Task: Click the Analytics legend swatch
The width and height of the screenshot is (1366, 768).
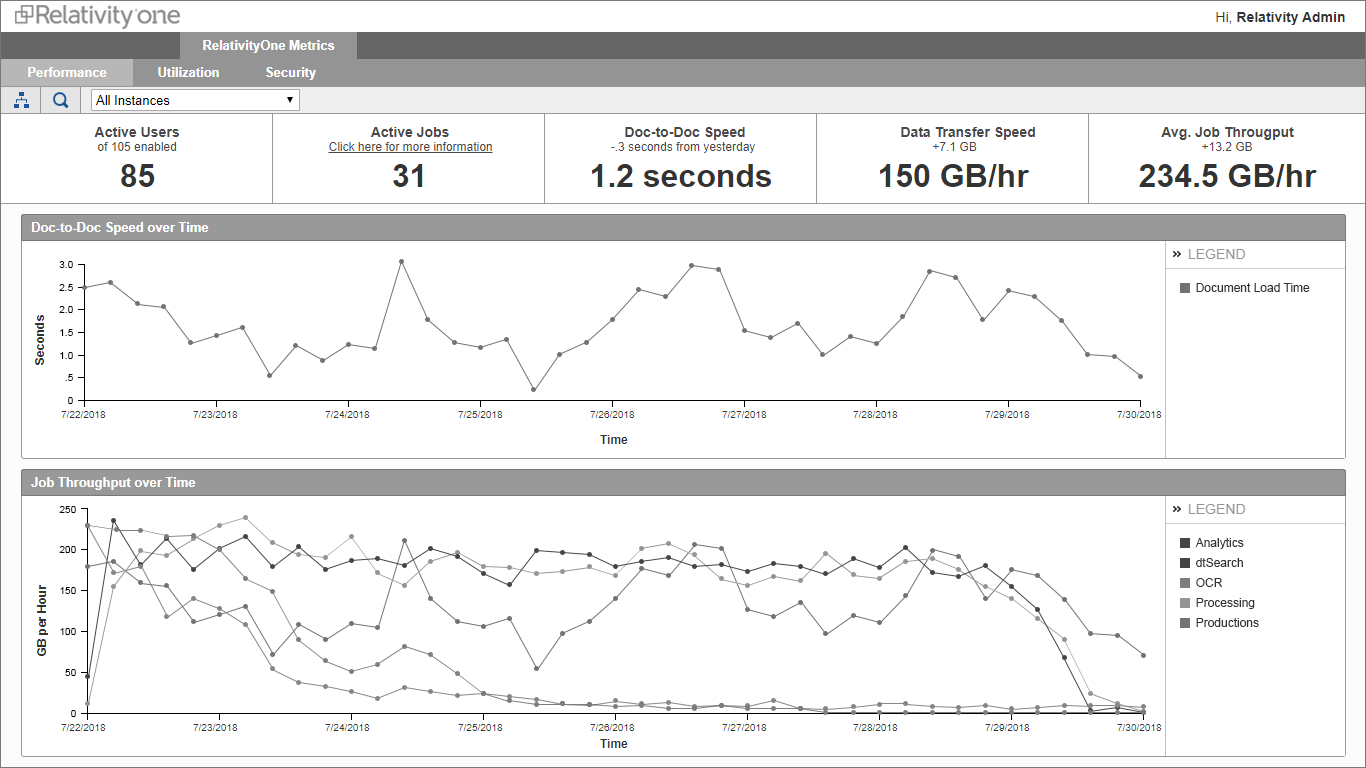Action: (x=1185, y=543)
